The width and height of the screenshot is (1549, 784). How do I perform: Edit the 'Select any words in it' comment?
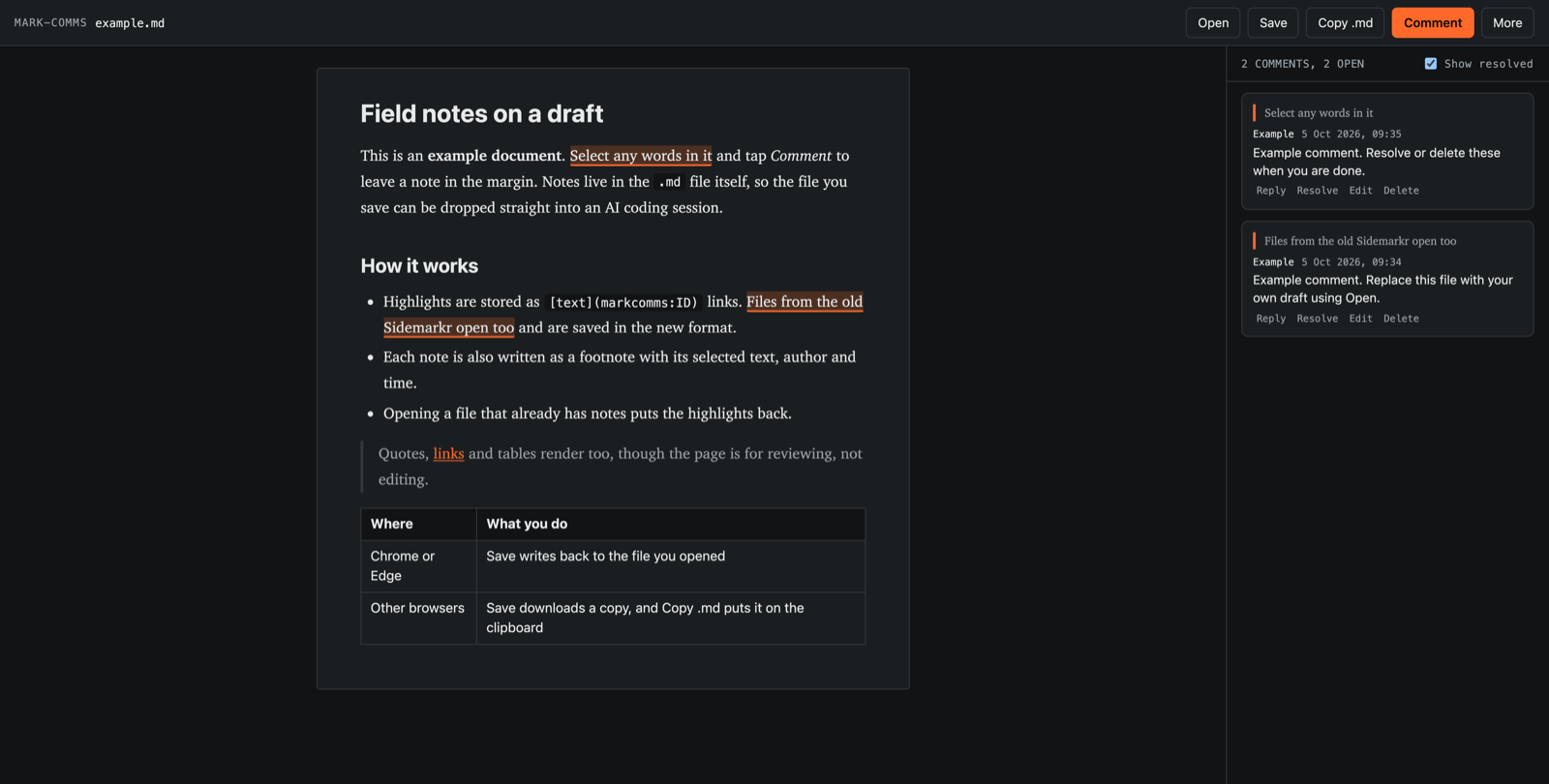[1361, 191]
